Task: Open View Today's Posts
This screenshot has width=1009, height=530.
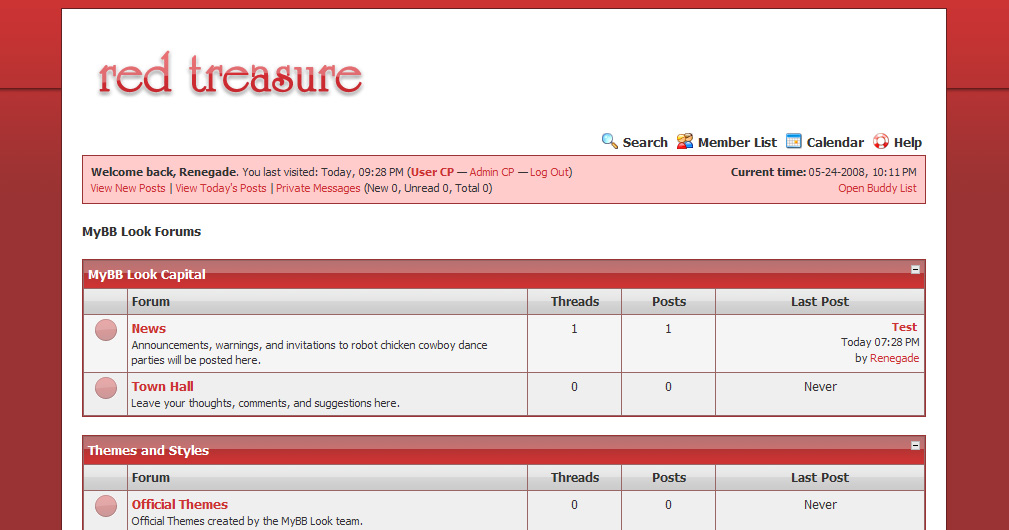Action: point(221,188)
